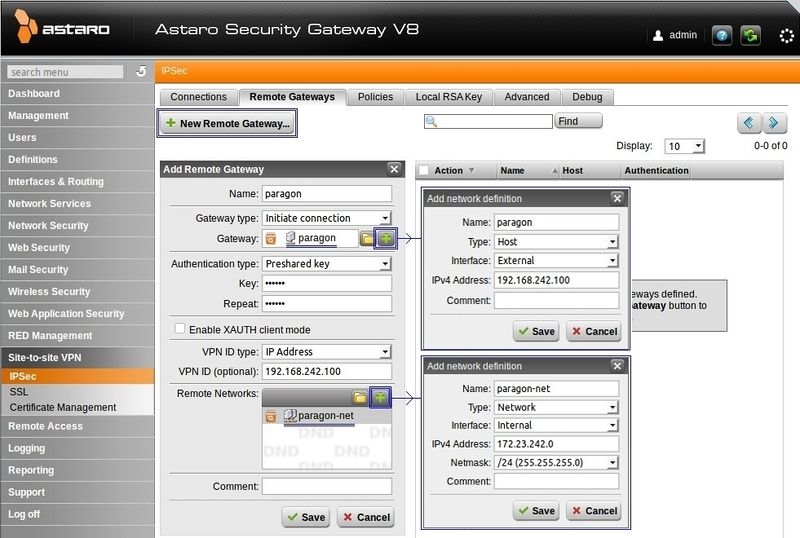
Task: Tick the select-all checkbox beside Action
Action: coord(424,171)
